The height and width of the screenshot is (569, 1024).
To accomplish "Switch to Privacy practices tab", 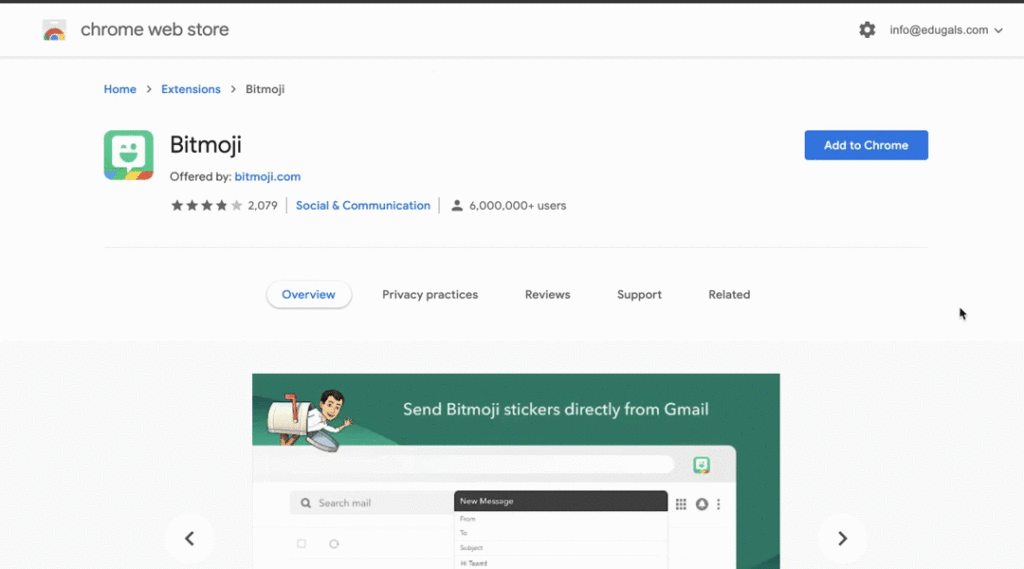I will 430,295.
